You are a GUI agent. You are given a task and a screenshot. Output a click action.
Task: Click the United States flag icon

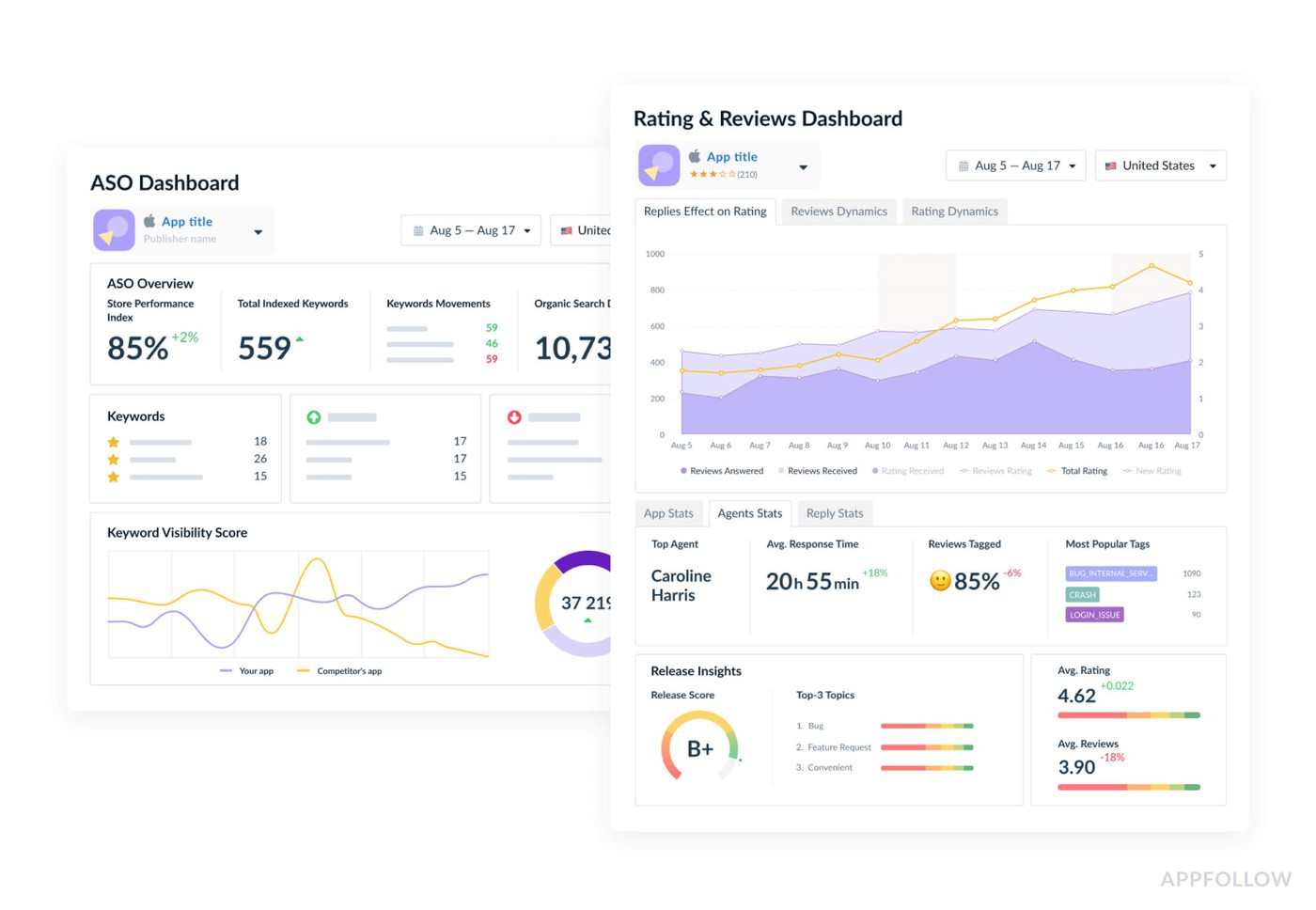[x=1111, y=166]
